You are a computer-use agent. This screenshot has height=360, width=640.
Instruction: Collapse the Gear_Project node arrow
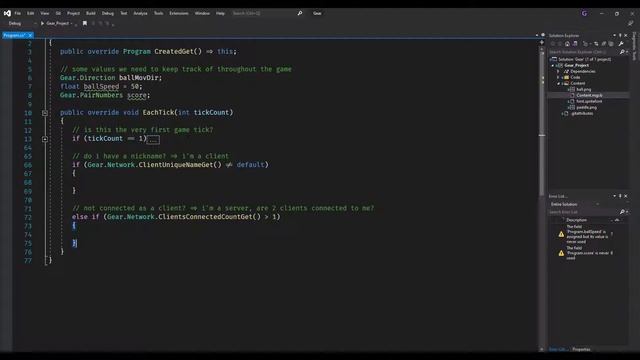[553, 65]
